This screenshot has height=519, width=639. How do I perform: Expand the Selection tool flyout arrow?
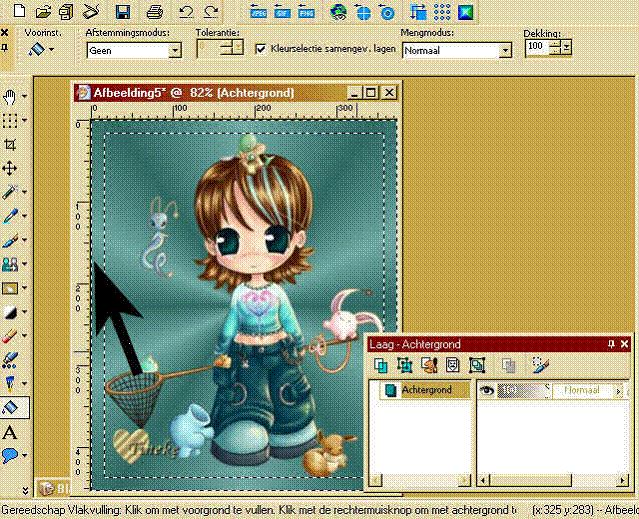24,121
